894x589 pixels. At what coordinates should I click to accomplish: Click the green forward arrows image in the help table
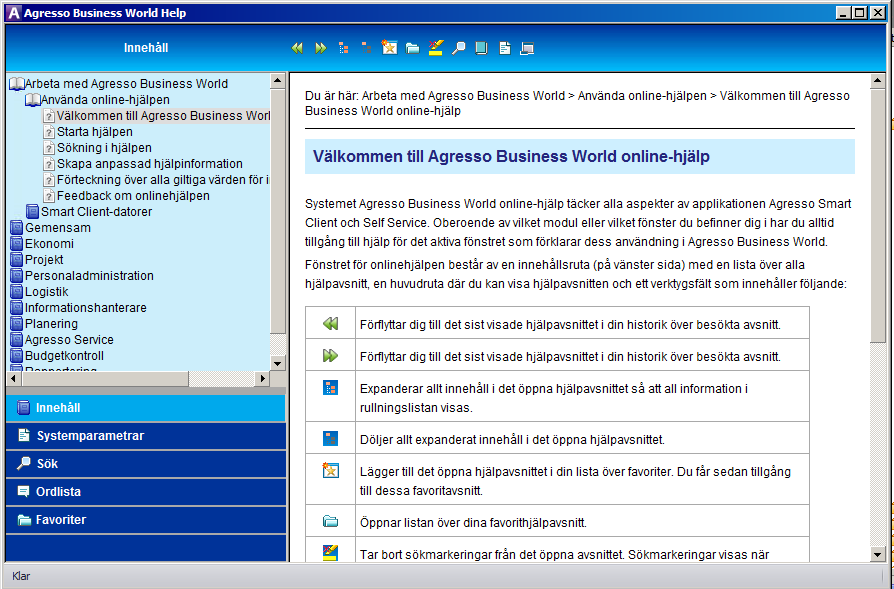(331, 356)
